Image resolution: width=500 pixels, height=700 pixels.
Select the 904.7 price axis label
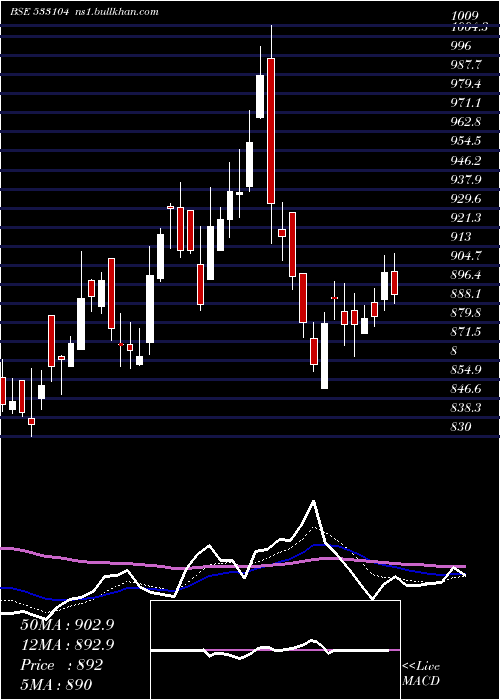click(467, 256)
